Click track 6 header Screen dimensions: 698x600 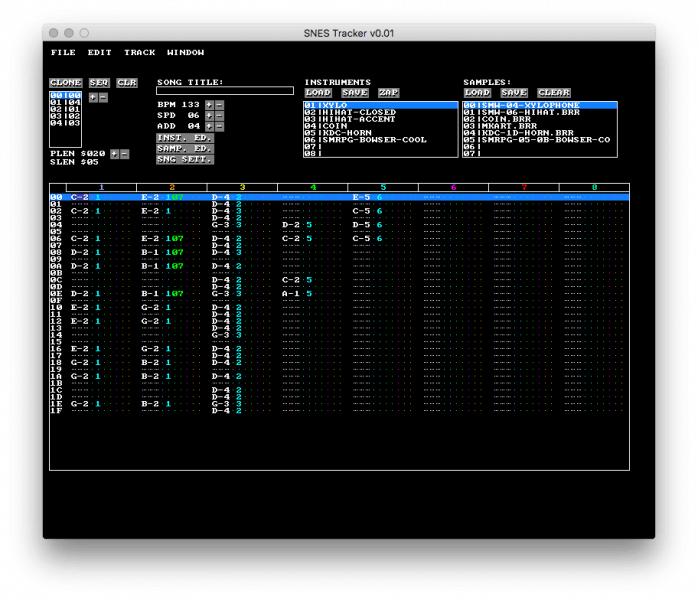[x=454, y=187]
